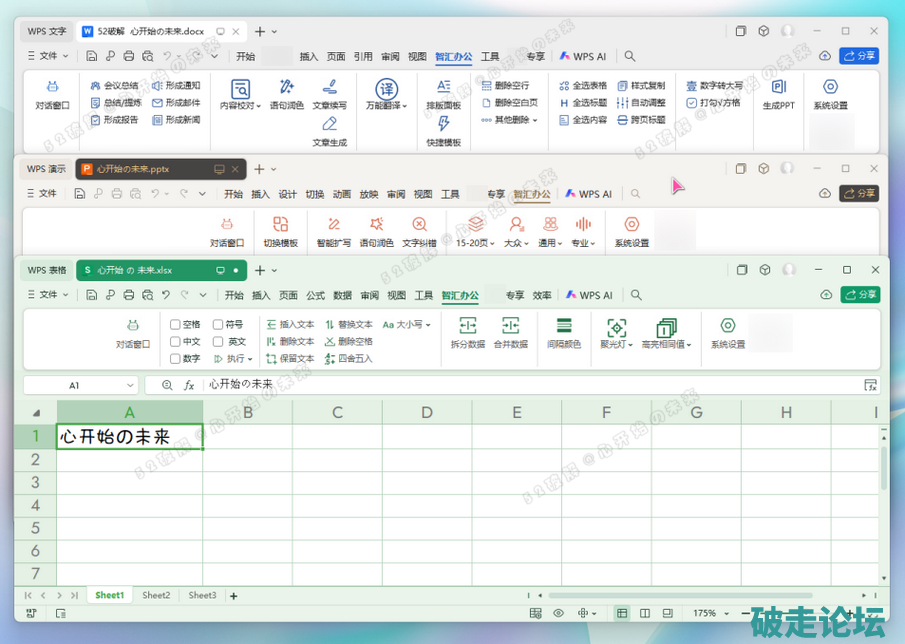Viewport: 905px width, 644px height.
Task: Click 文字纠错 icon in Presentation ribbon
Action: [419, 225]
